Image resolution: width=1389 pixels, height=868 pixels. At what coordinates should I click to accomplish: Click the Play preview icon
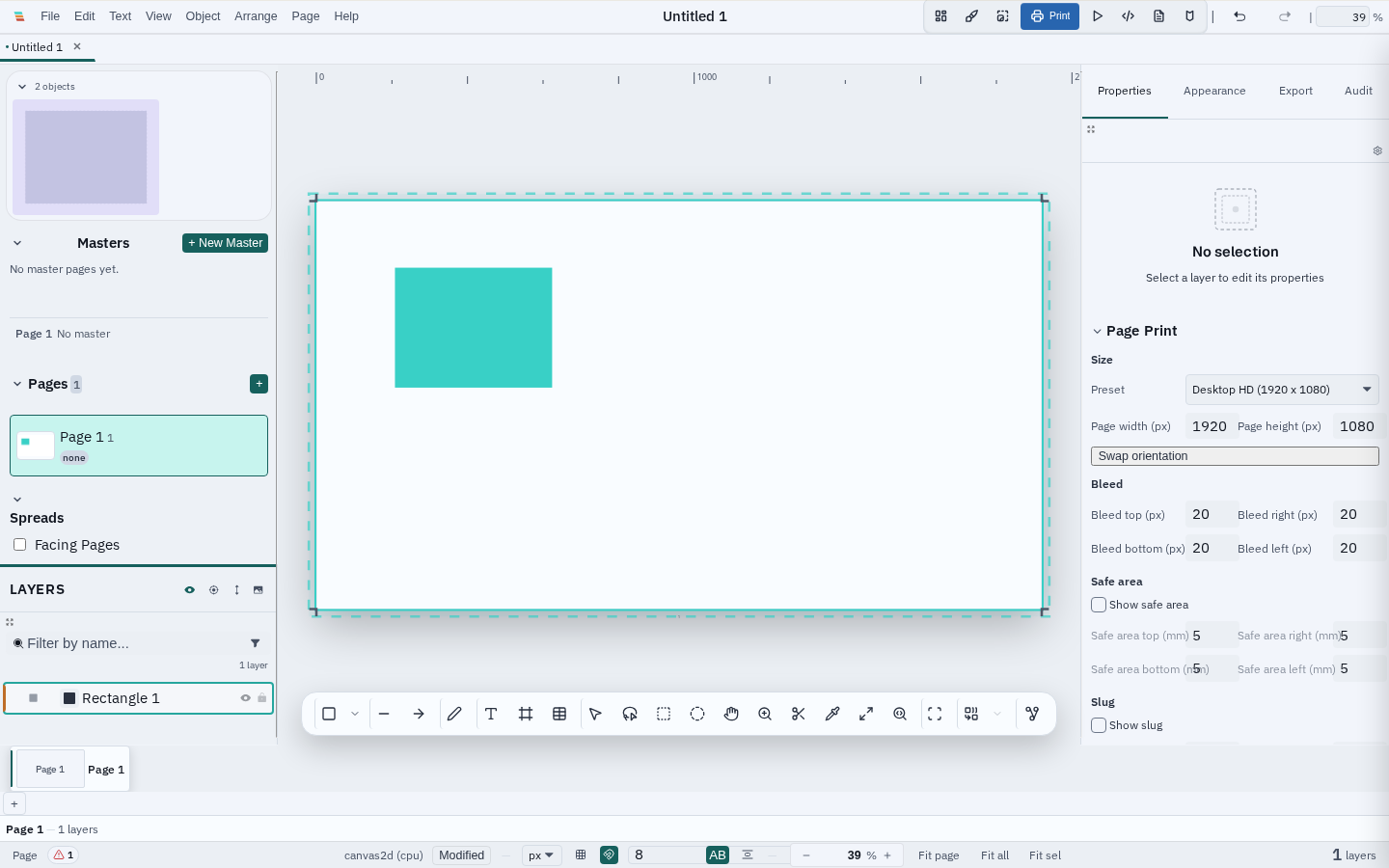point(1098,16)
